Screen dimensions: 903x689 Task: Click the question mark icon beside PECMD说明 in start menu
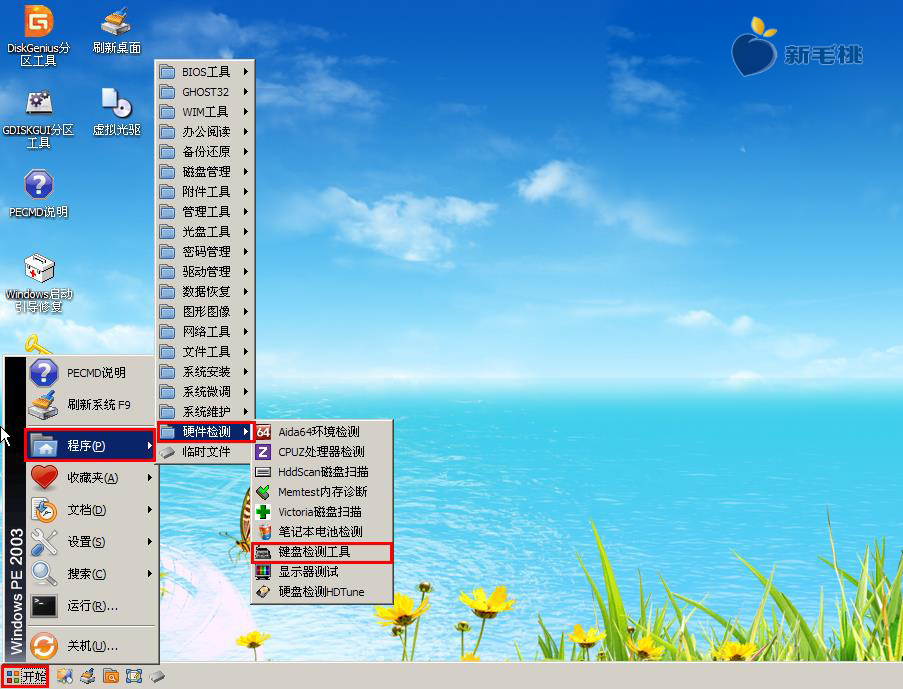pyautogui.click(x=44, y=372)
